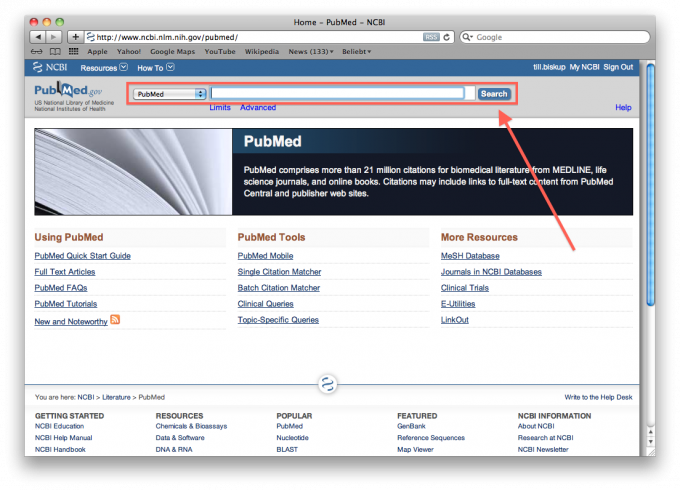Open the Wikipedia bookmark
This screenshot has height=490, width=680.
(262, 52)
